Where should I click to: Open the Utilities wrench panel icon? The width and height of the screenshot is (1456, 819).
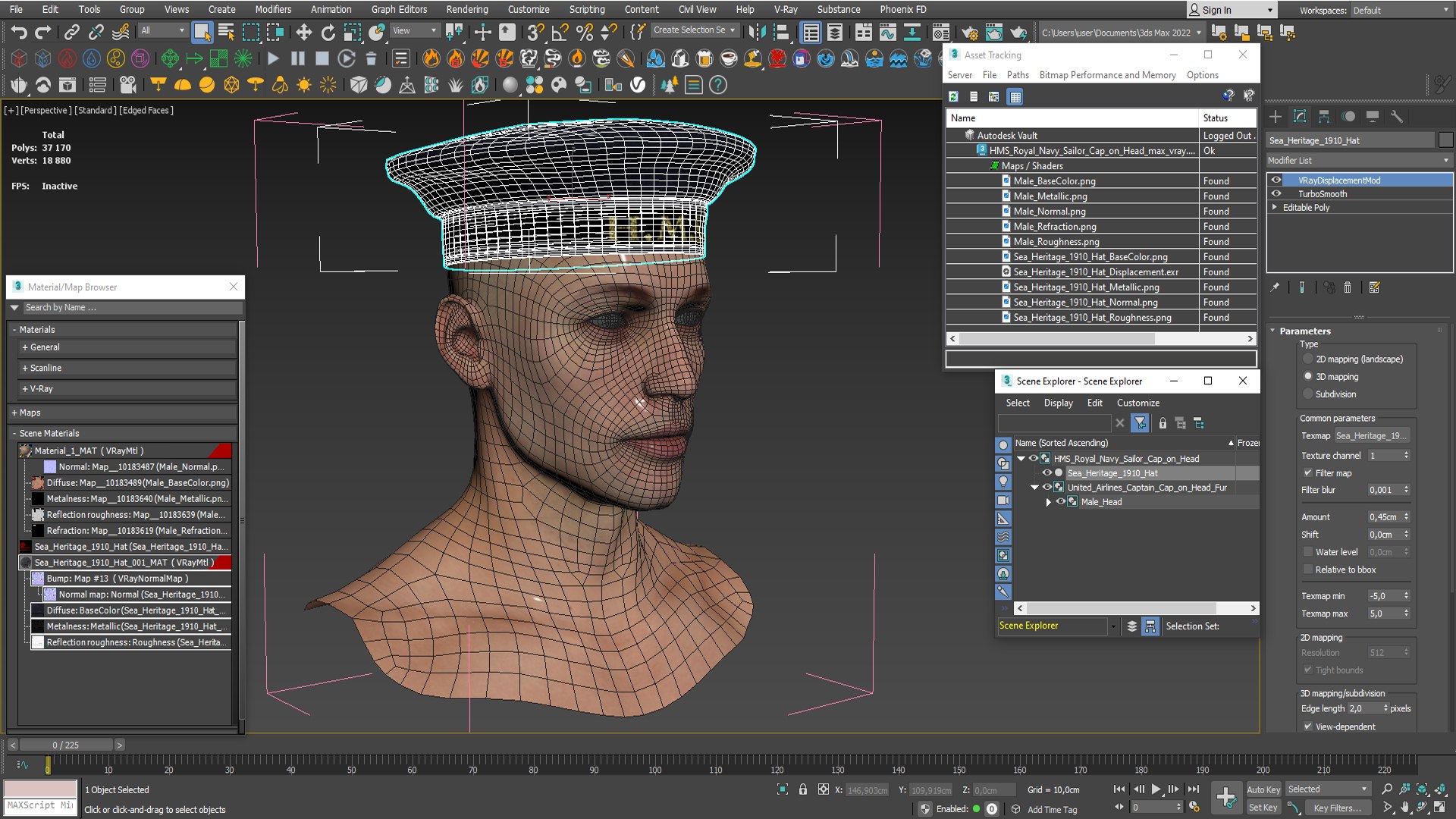[1397, 116]
